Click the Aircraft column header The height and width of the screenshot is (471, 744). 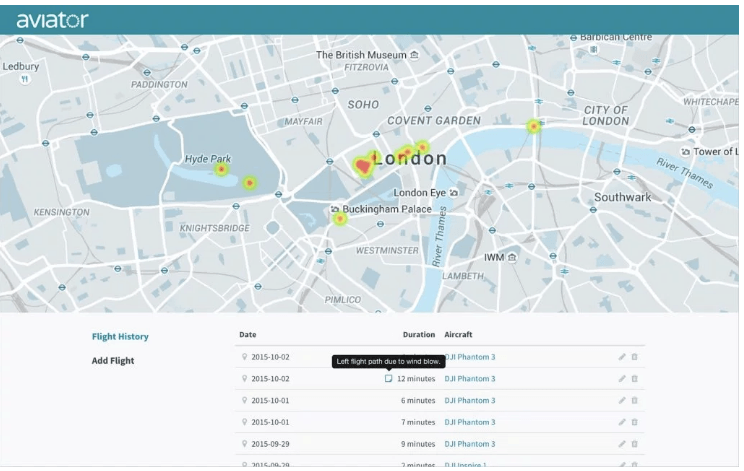458,334
